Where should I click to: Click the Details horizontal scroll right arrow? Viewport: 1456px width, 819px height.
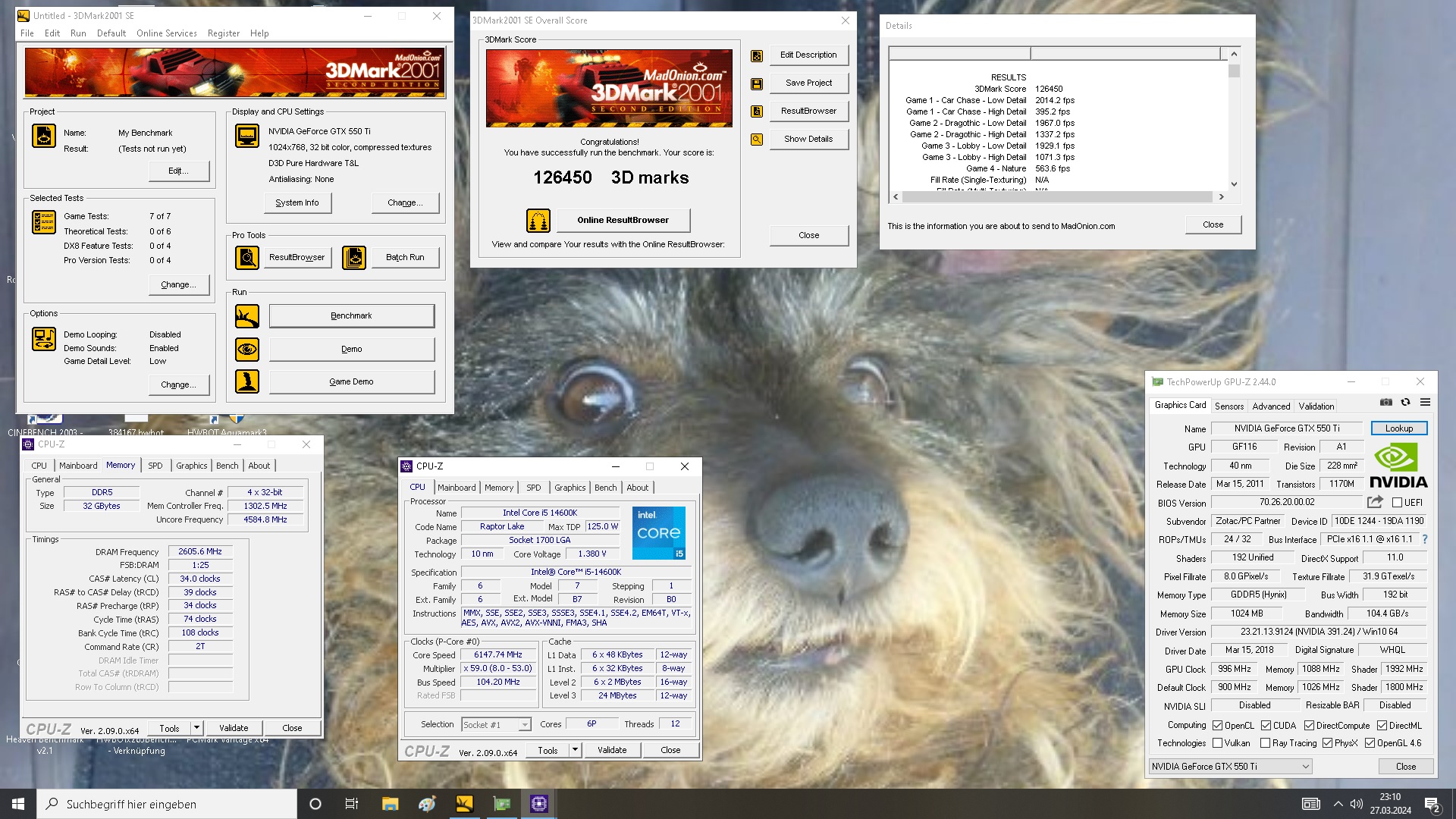point(1221,196)
